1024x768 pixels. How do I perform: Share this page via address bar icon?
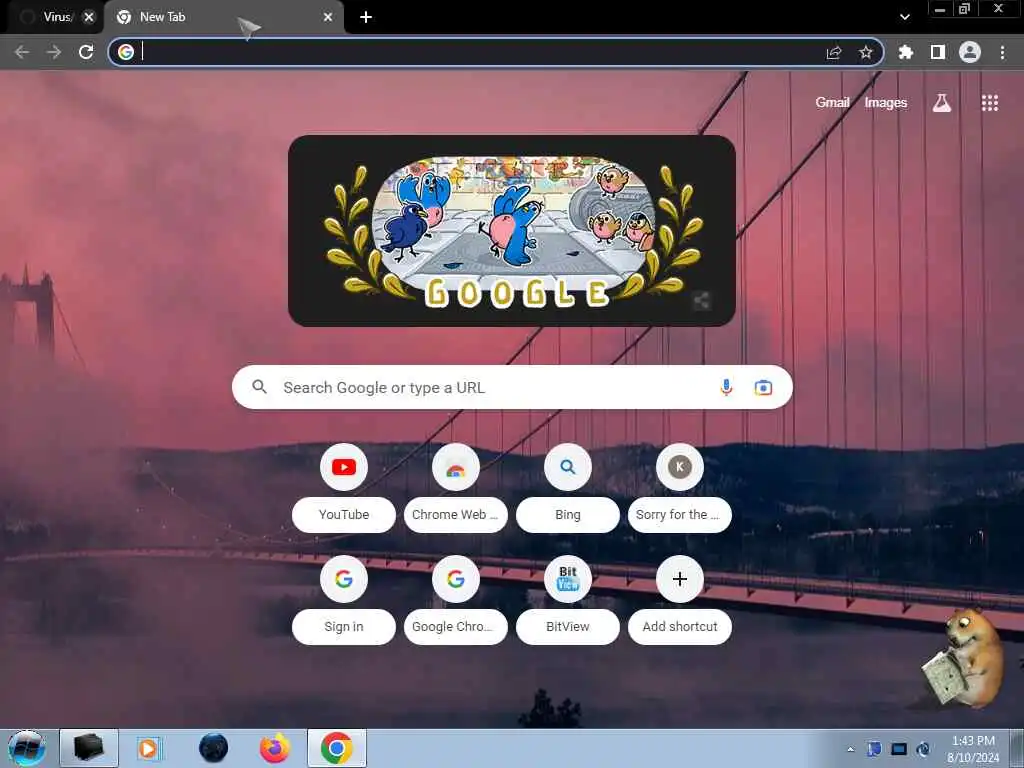pos(834,52)
